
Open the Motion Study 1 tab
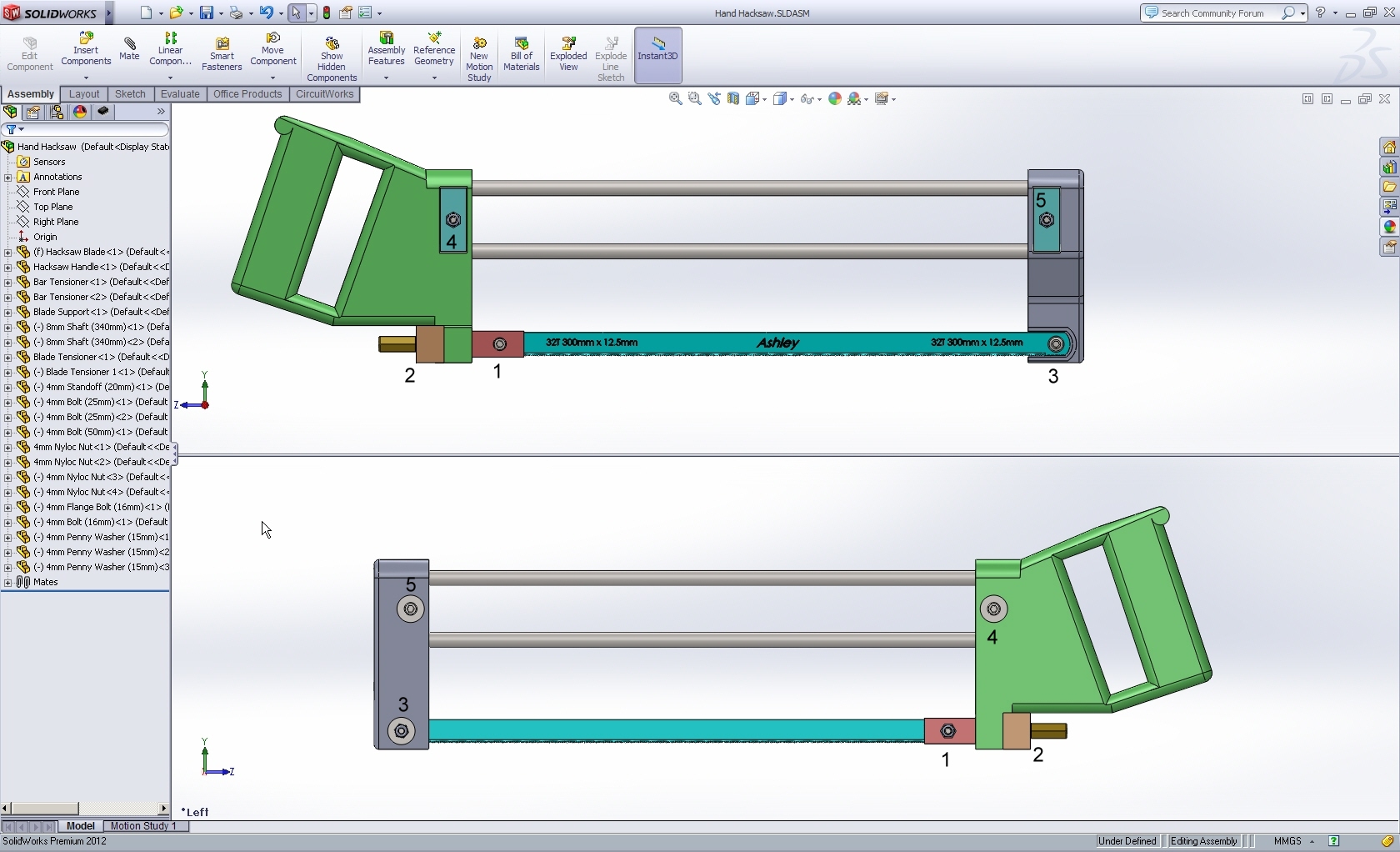(x=143, y=826)
